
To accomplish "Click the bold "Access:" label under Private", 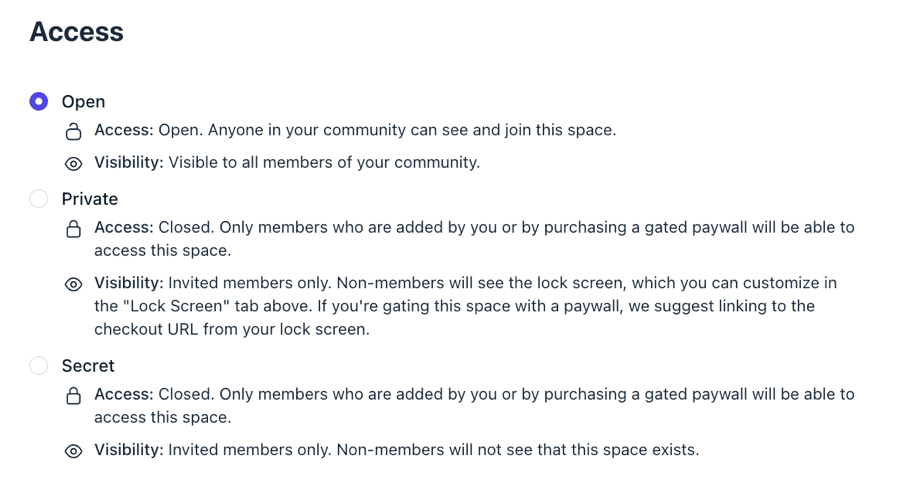I will coord(124,227).
